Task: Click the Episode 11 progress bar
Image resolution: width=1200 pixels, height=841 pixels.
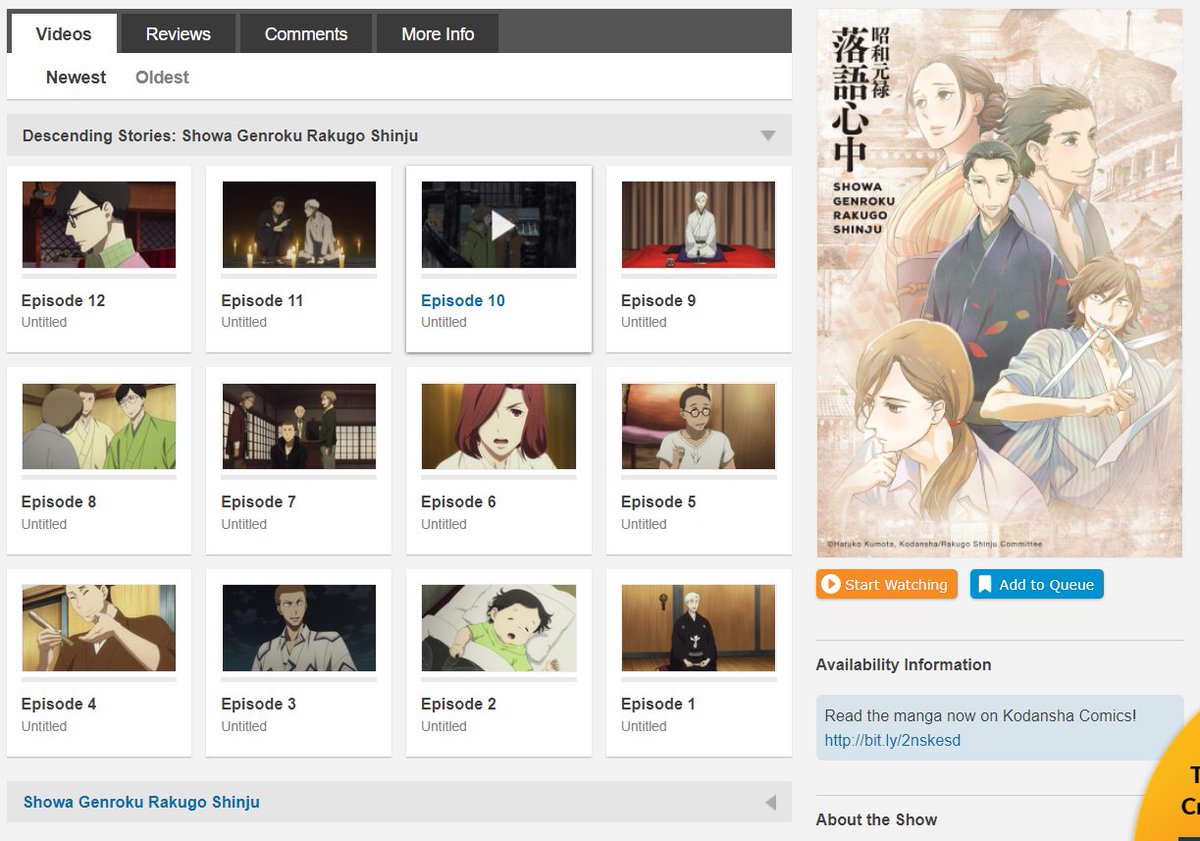Action: tap(299, 275)
